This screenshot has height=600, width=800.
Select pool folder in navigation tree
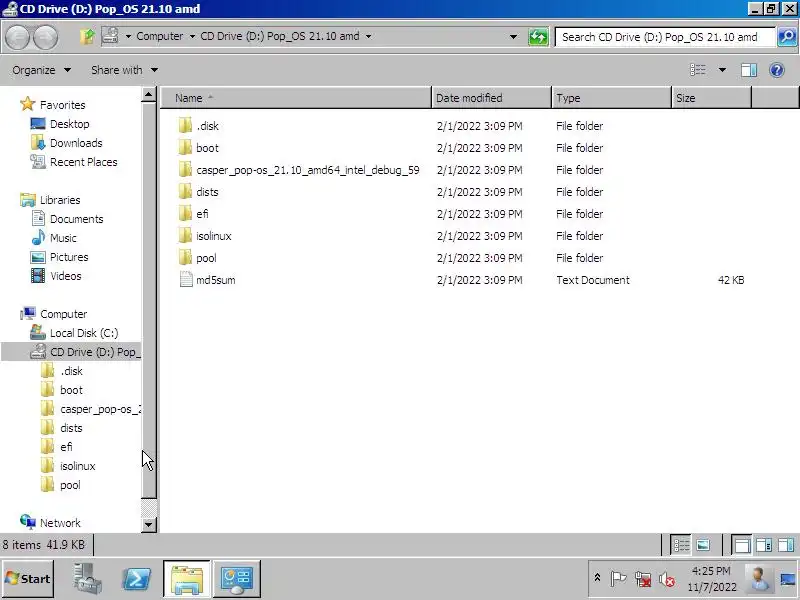click(x=70, y=485)
